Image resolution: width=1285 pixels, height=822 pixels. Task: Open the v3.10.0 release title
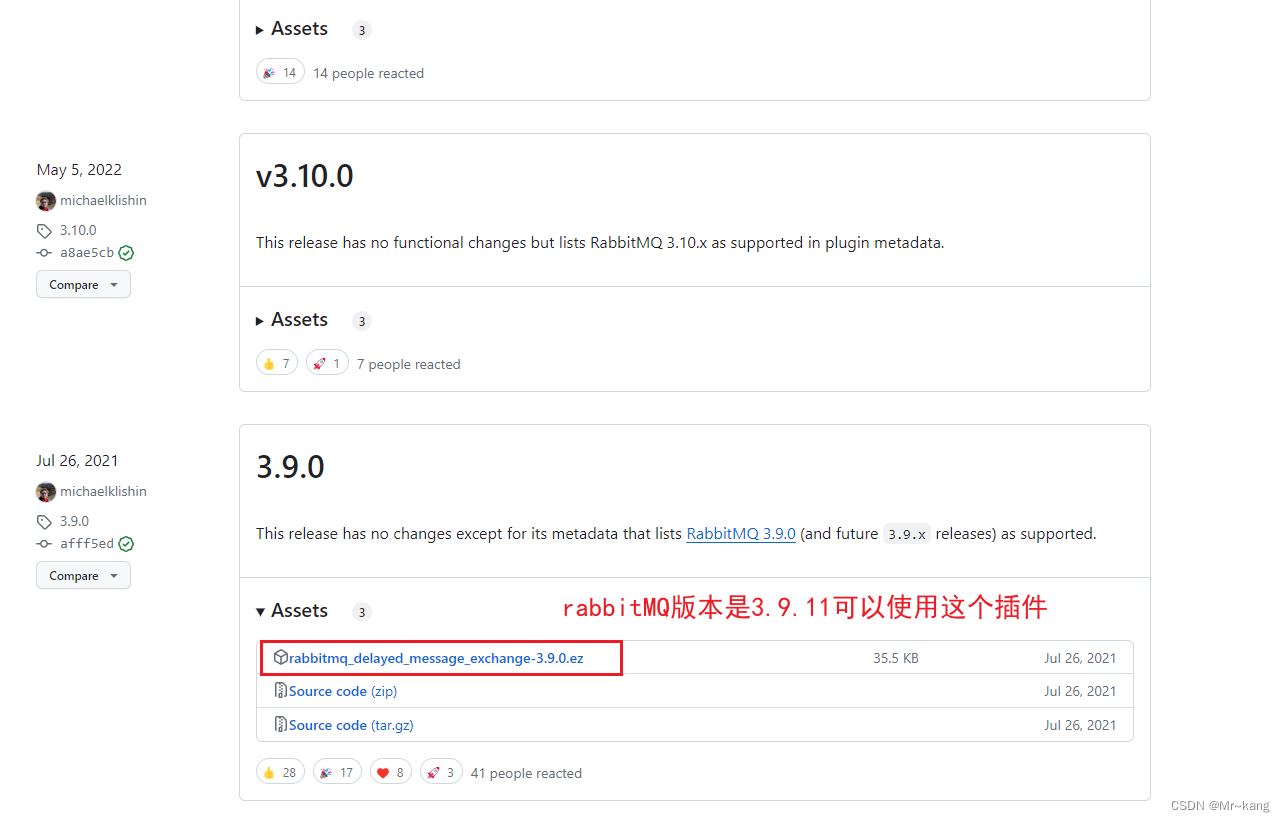click(304, 177)
